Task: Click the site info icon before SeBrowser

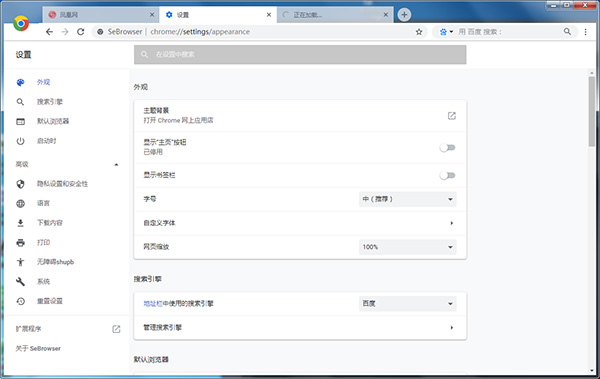Action: pyautogui.click(x=100, y=32)
